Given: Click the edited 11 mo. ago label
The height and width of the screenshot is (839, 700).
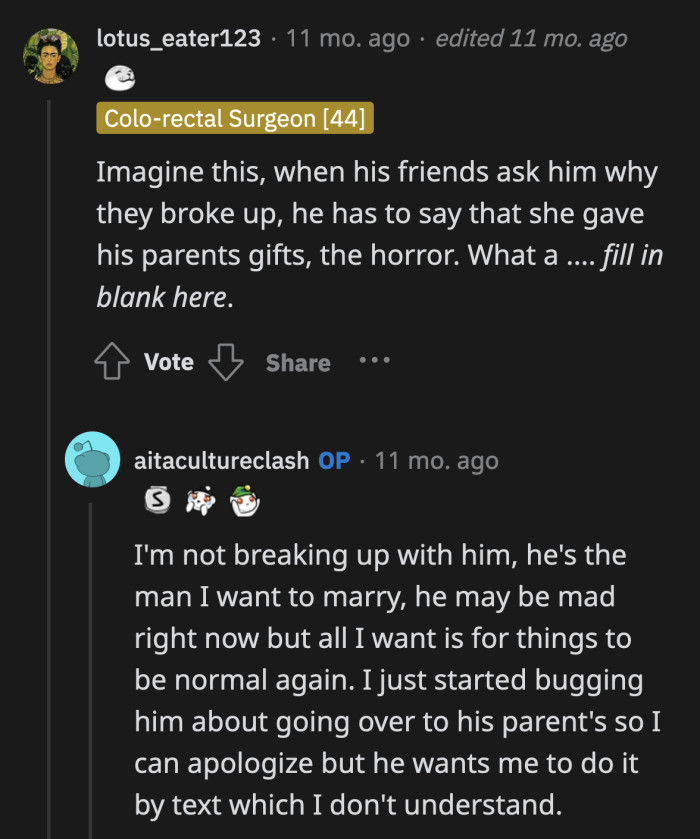Looking at the screenshot, I should tap(532, 39).
